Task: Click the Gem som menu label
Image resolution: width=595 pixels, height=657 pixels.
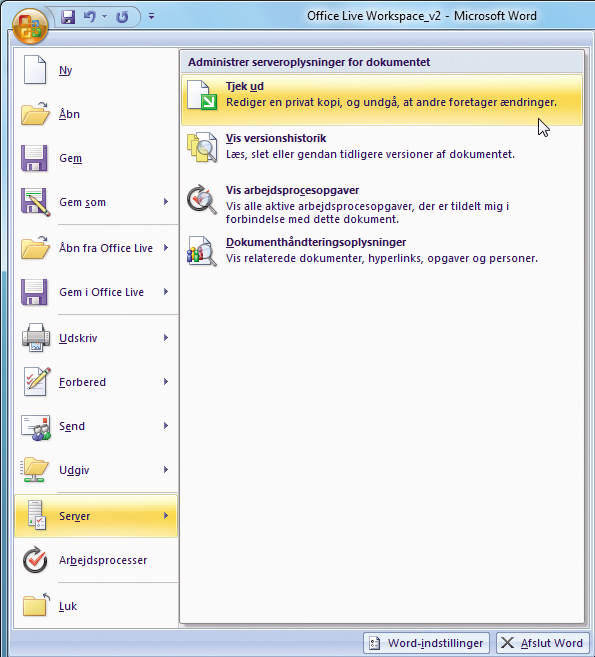Action: tap(83, 202)
